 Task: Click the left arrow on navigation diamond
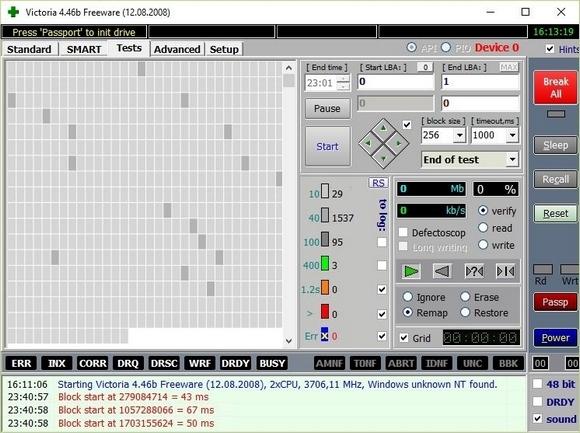(368, 143)
